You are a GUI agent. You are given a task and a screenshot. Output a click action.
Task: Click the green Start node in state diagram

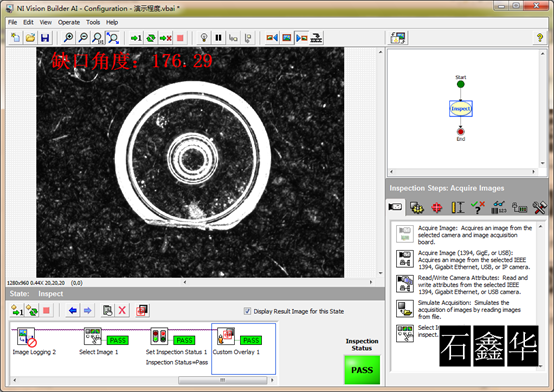(x=460, y=84)
